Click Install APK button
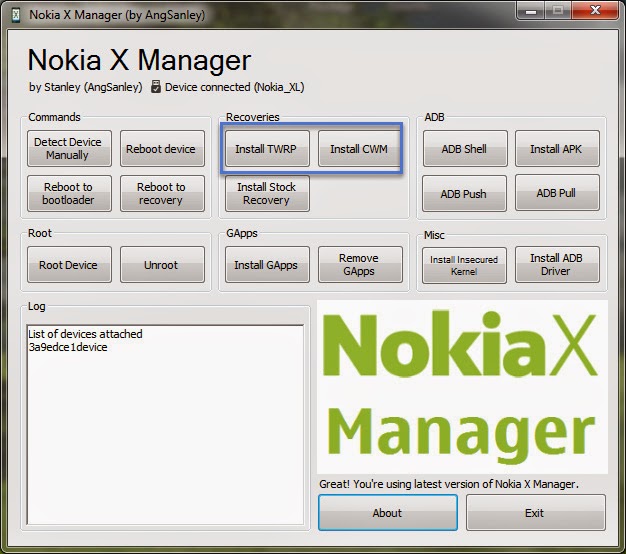Screen dimensions: 626x554 click(x=557, y=148)
